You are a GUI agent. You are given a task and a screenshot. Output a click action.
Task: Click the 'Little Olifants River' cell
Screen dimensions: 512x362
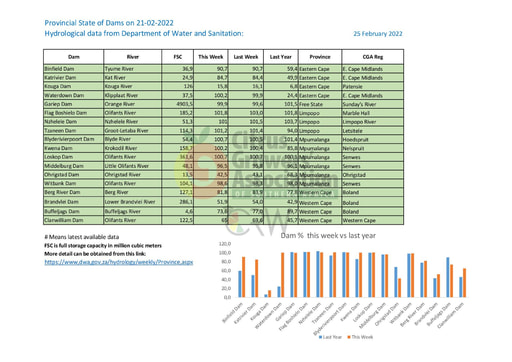click(133, 166)
